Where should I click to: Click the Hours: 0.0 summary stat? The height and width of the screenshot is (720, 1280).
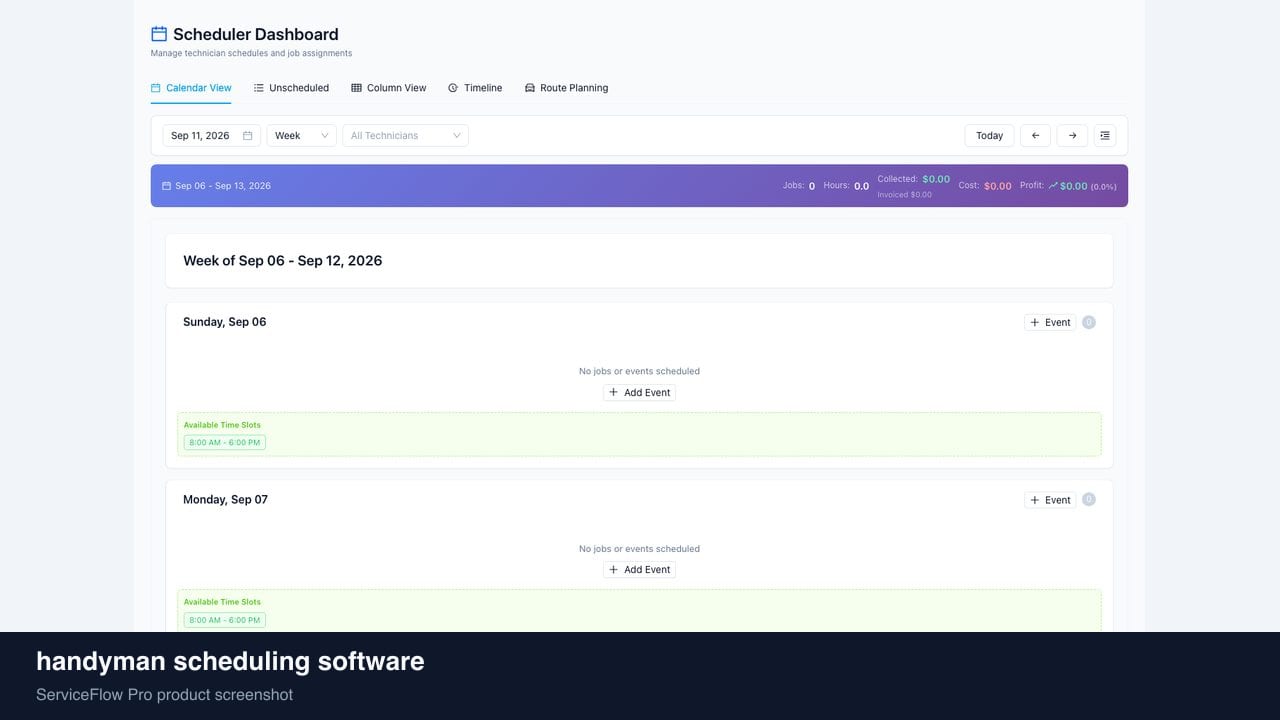tap(846, 186)
